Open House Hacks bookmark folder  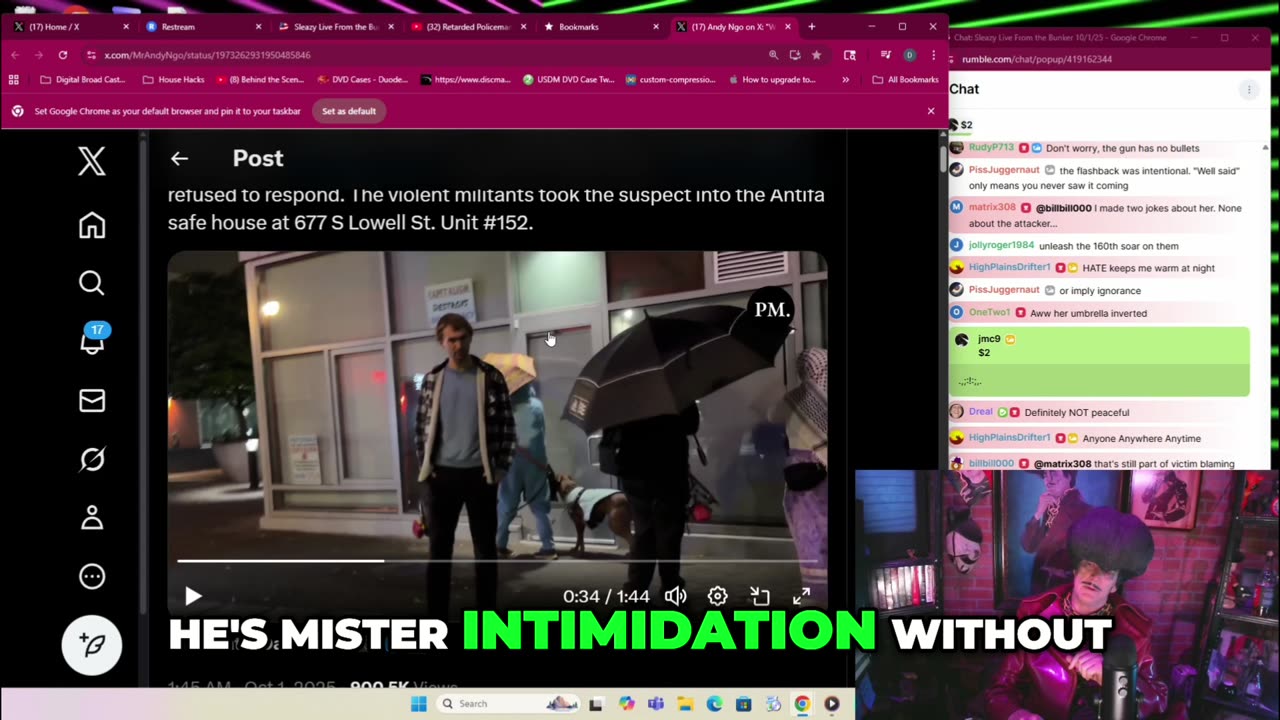coord(174,80)
